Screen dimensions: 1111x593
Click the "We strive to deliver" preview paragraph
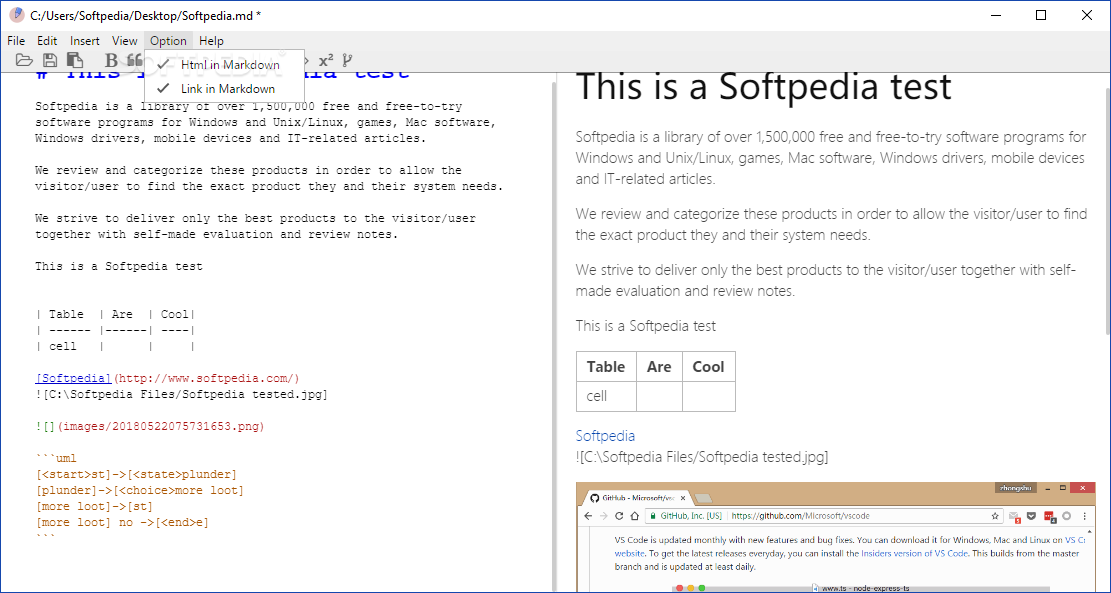point(826,281)
